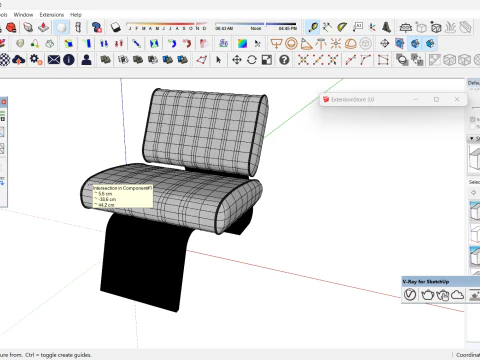
Task: Choose the second style thumbnail in list
Action: (475, 234)
